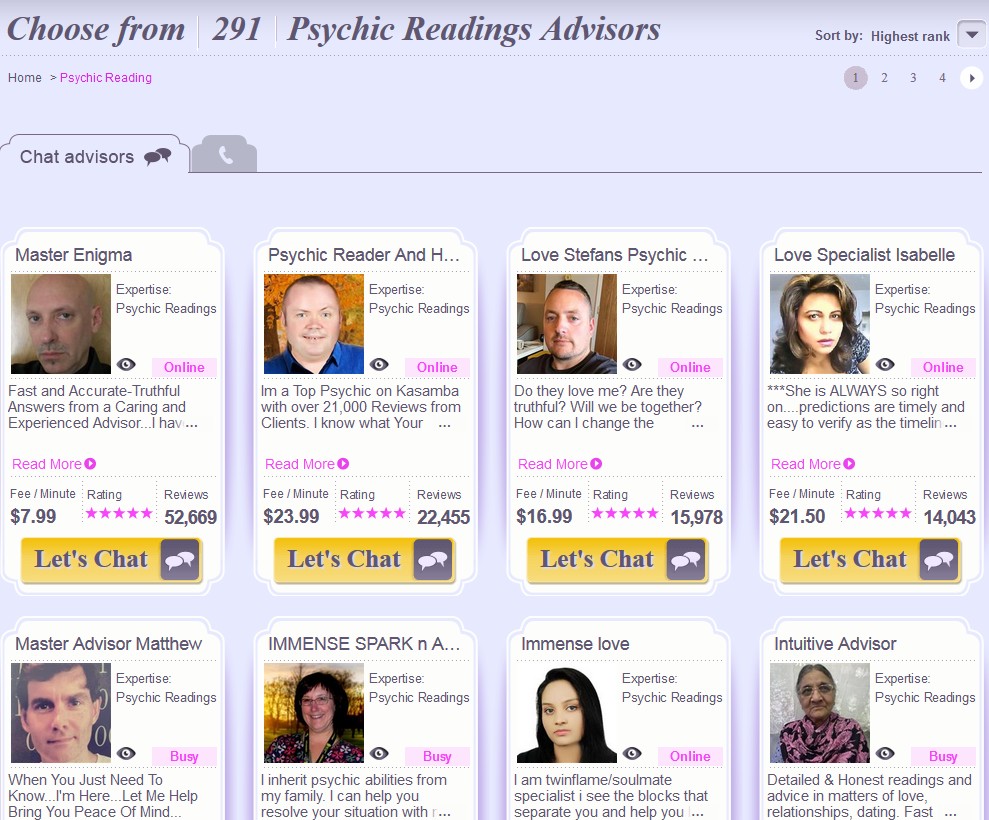The height and width of the screenshot is (820, 989).
Task: Click eye icon on Psychic Reader And H card
Action: [x=379, y=365]
